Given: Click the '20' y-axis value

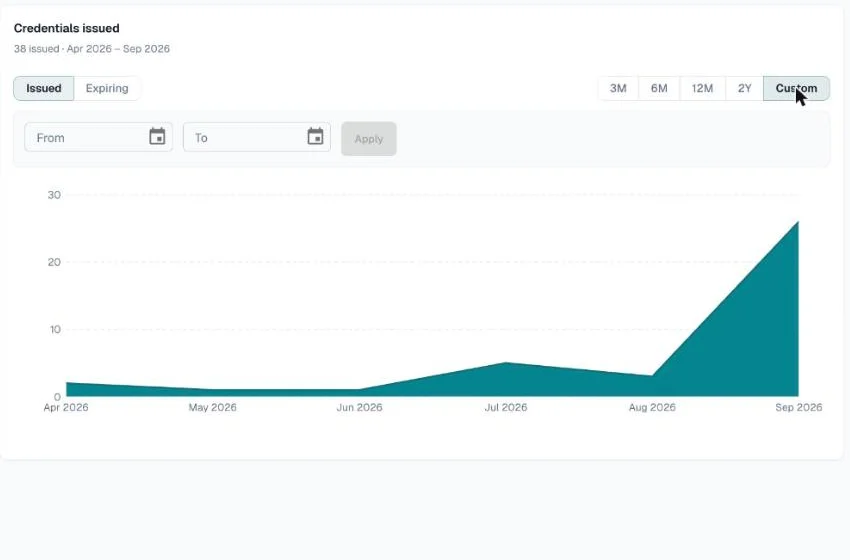Looking at the screenshot, I should (x=54, y=262).
